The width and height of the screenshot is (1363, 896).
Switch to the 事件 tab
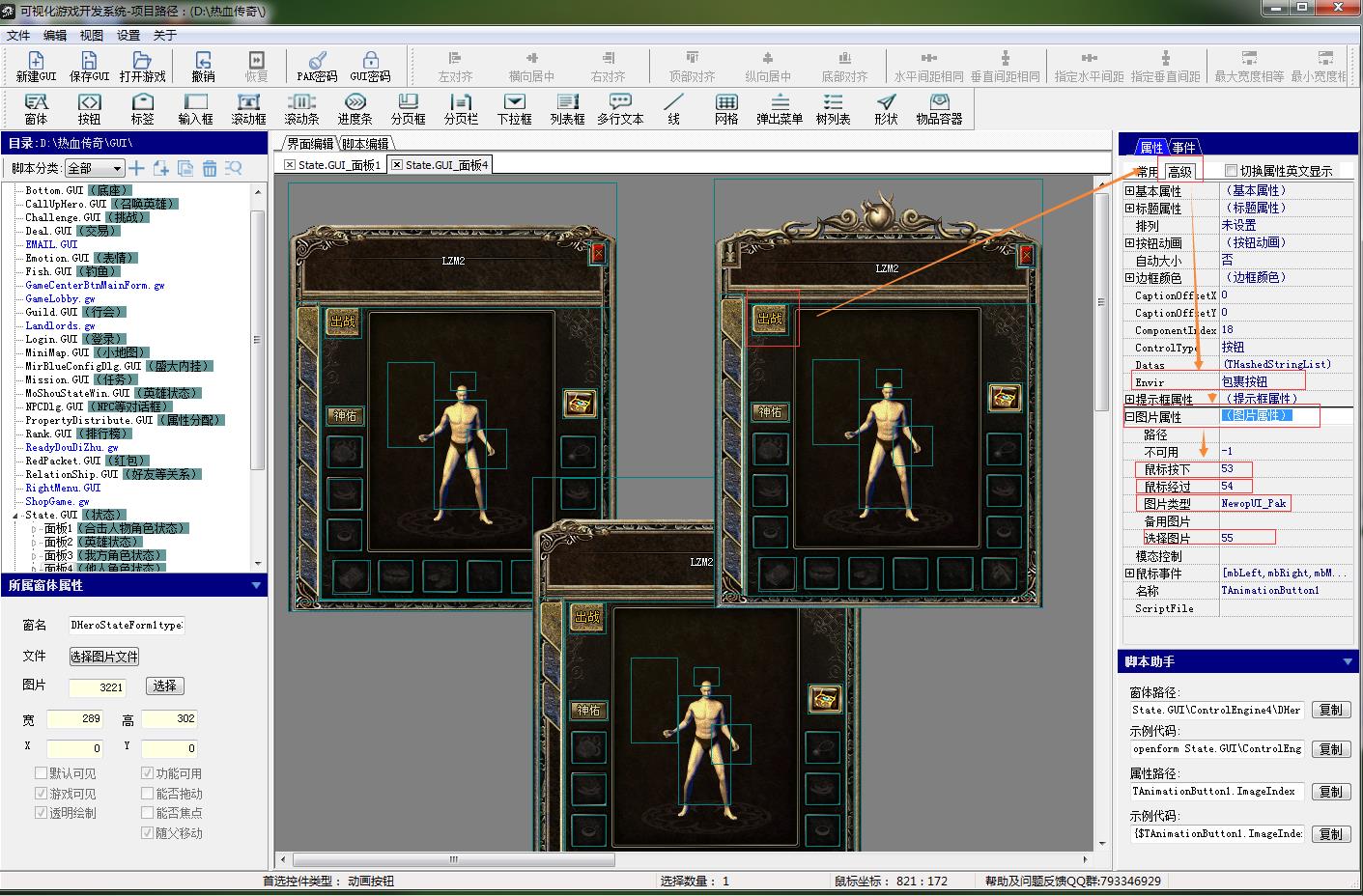pyautogui.click(x=1184, y=147)
